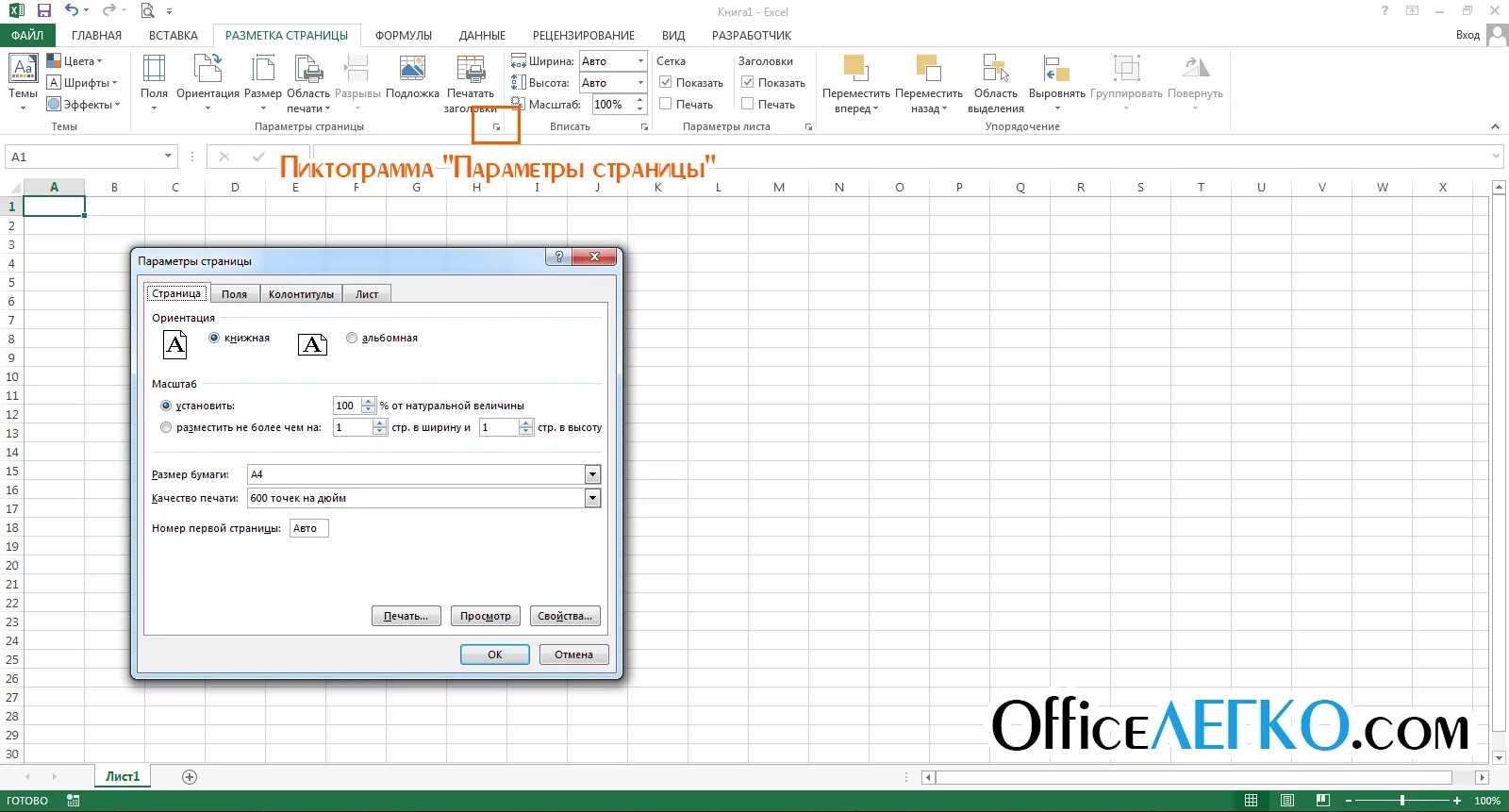Click the zoom slider handle
Image resolution: width=1509 pixels, height=812 pixels.
pos(1402,801)
